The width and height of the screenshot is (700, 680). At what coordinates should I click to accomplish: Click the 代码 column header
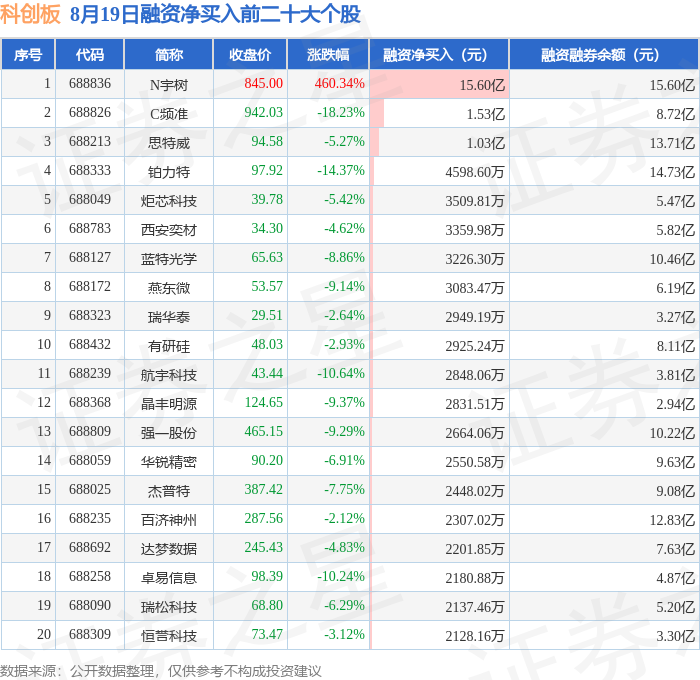(89, 54)
